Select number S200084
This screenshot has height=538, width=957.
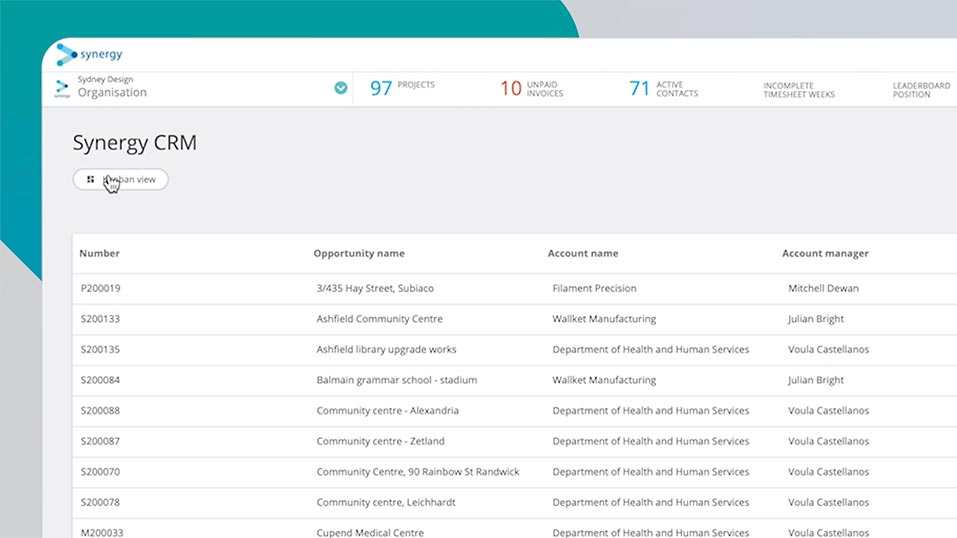(100, 380)
